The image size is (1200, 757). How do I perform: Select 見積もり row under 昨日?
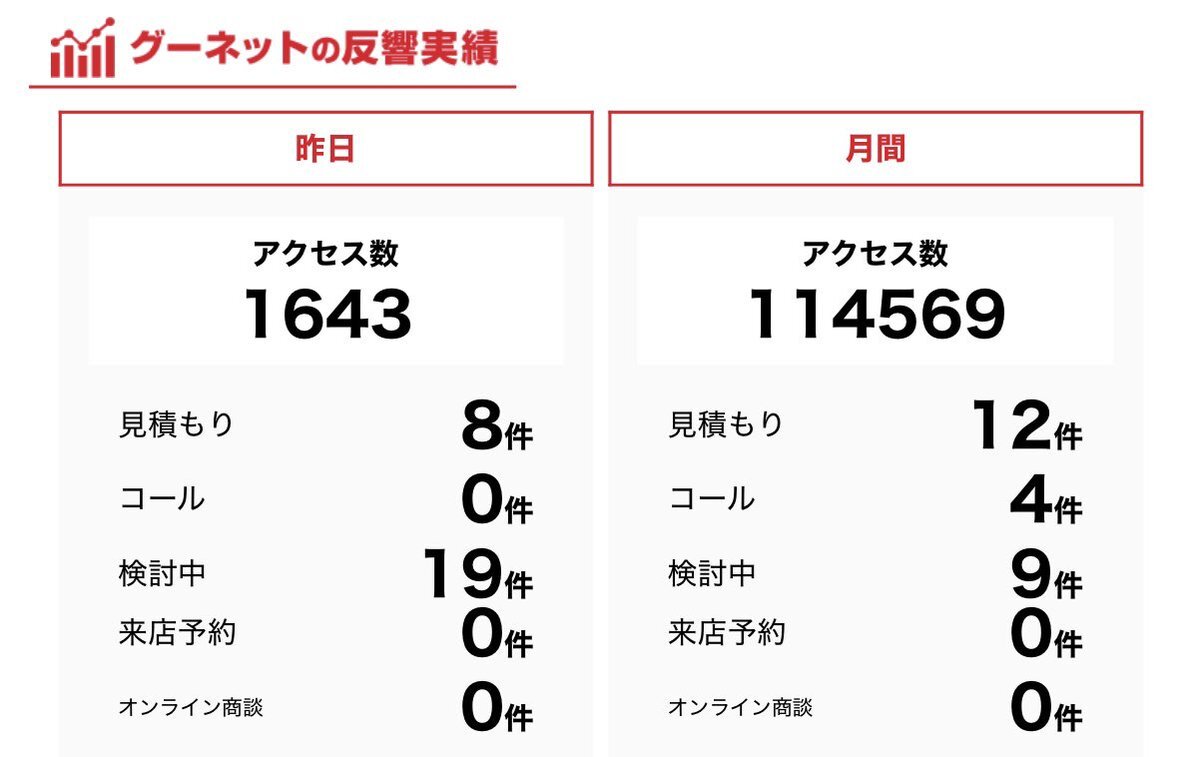326,424
